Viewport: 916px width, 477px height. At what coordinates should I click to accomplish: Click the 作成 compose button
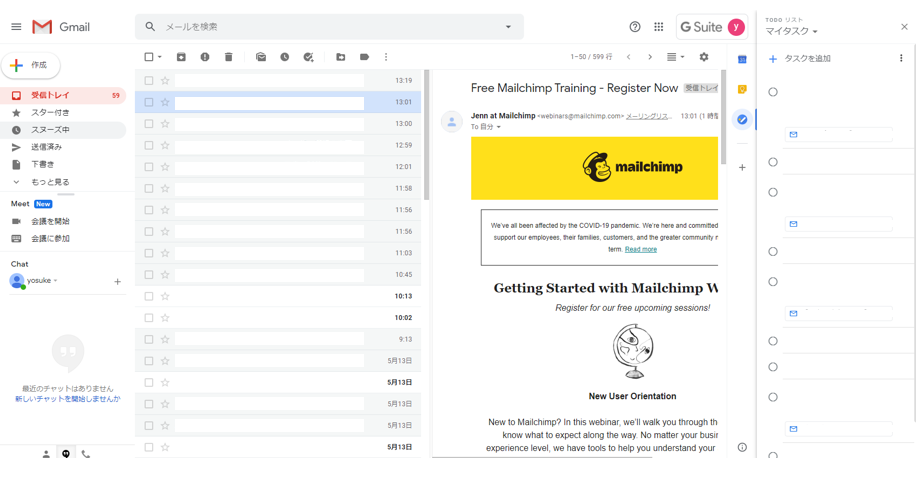(31, 65)
